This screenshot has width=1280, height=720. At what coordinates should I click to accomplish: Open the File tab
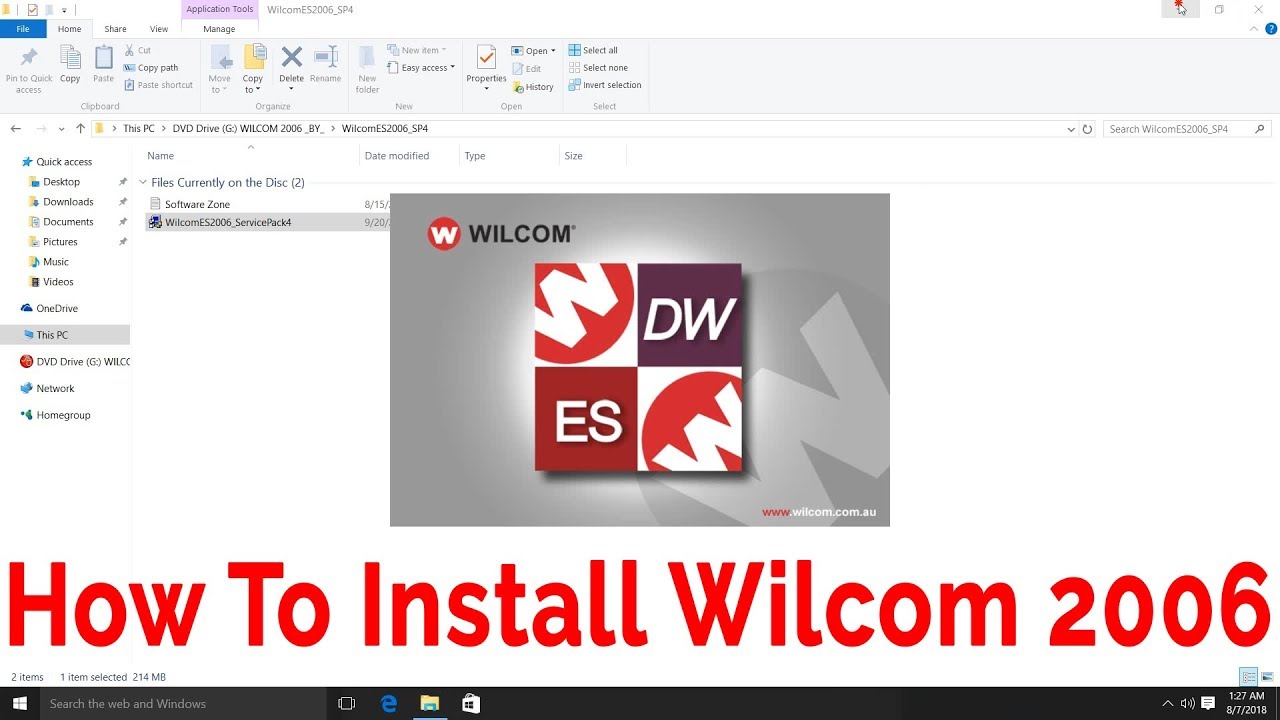[23, 29]
